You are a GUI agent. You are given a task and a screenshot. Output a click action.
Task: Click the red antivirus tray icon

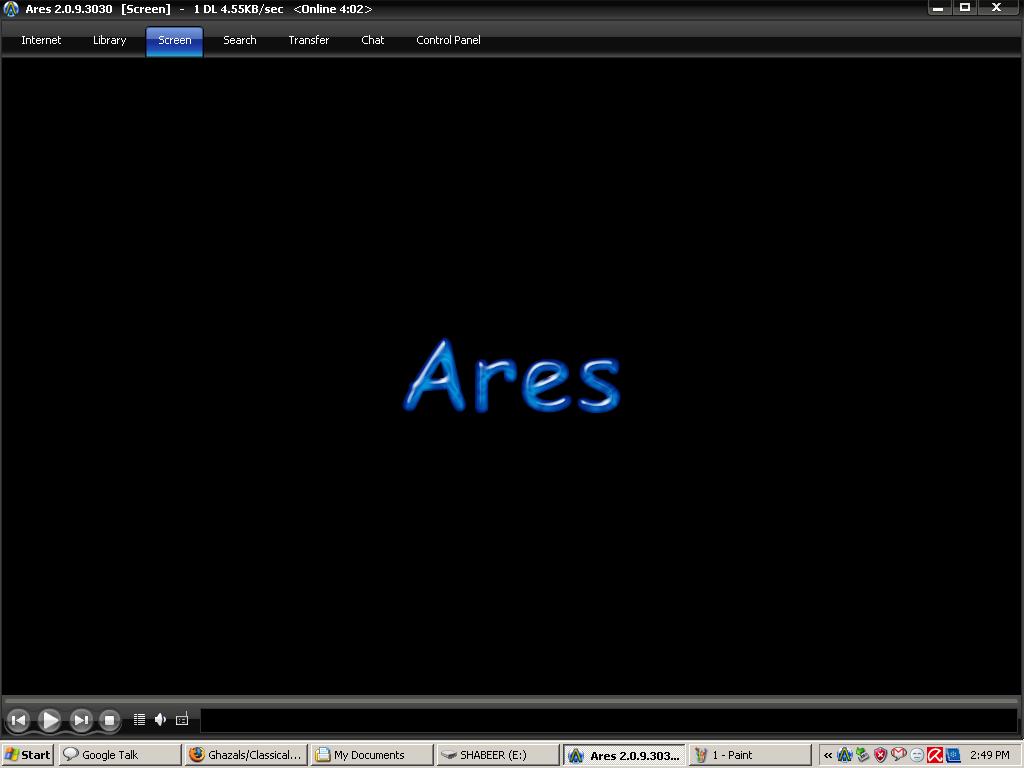click(935, 756)
